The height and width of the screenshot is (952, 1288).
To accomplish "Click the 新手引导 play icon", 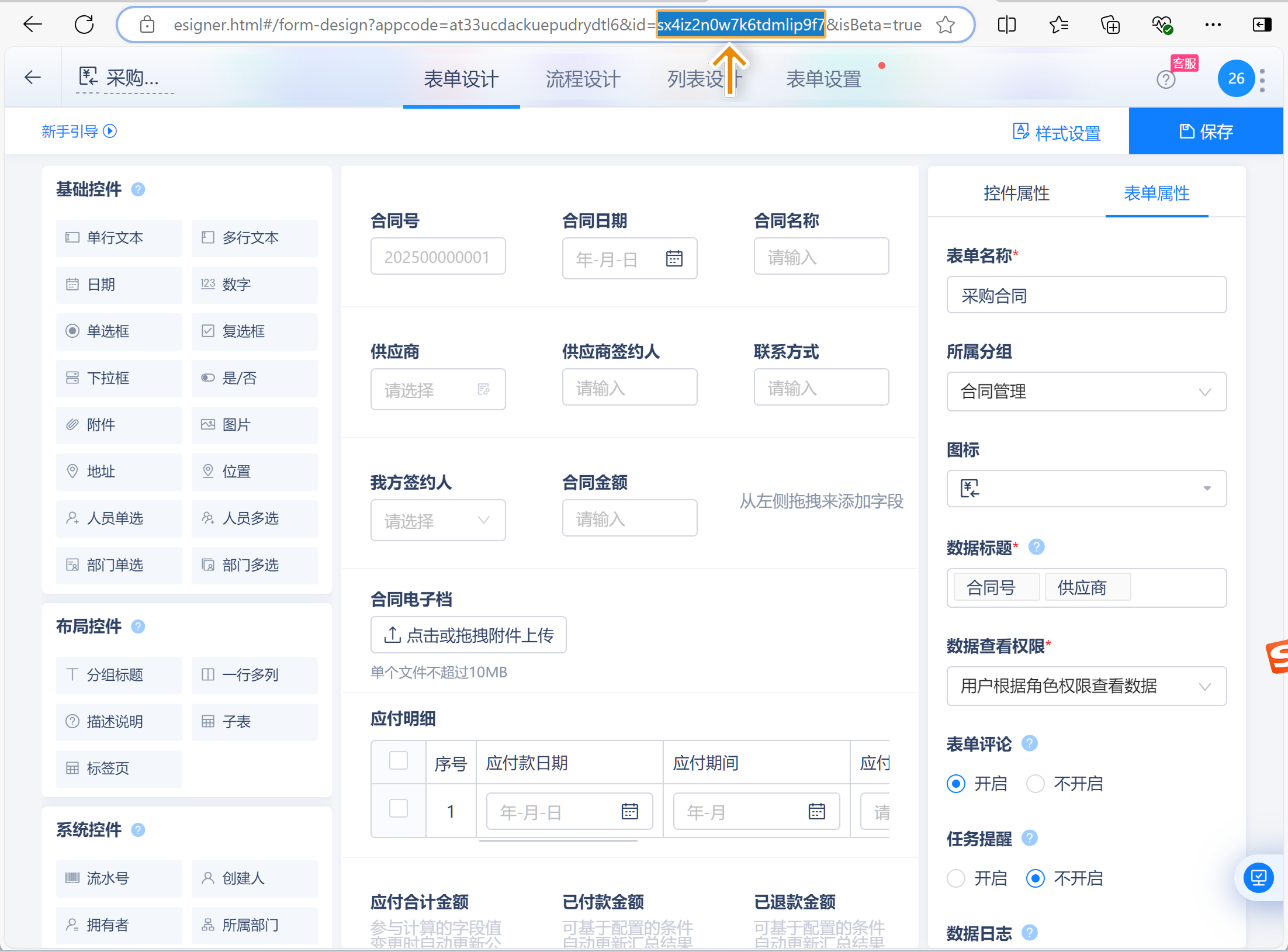I will 110,131.
